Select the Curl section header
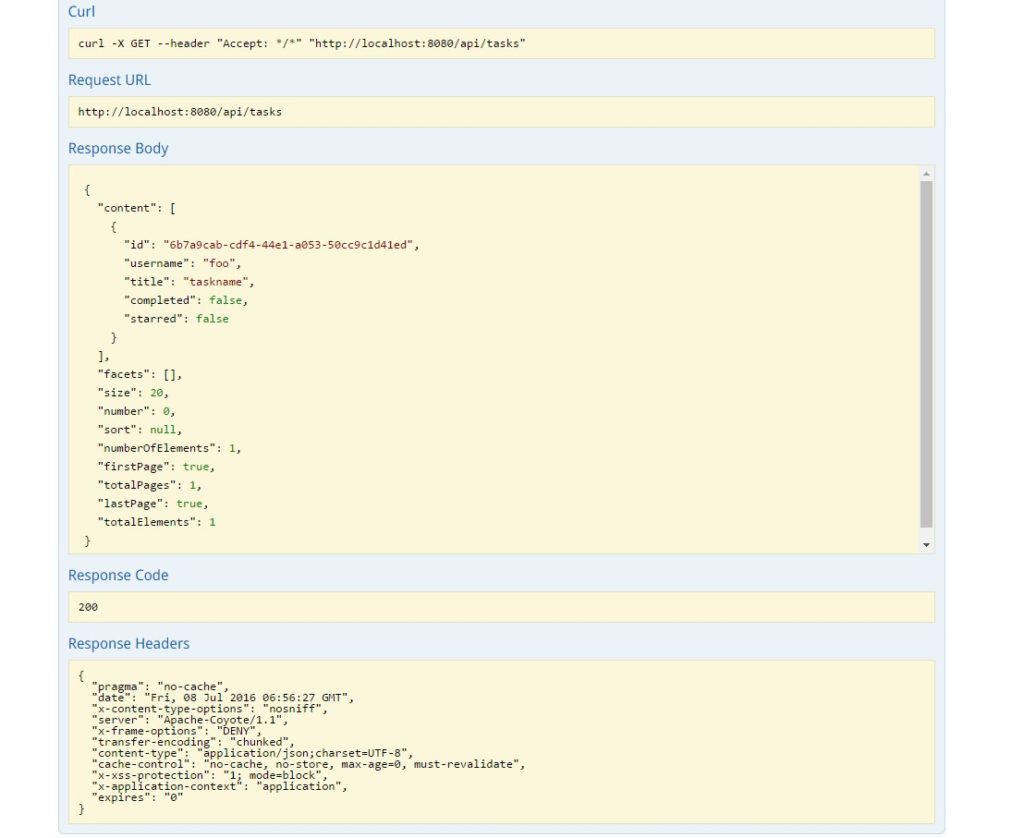The height and width of the screenshot is (838, 1024). [x=80, y=12]
